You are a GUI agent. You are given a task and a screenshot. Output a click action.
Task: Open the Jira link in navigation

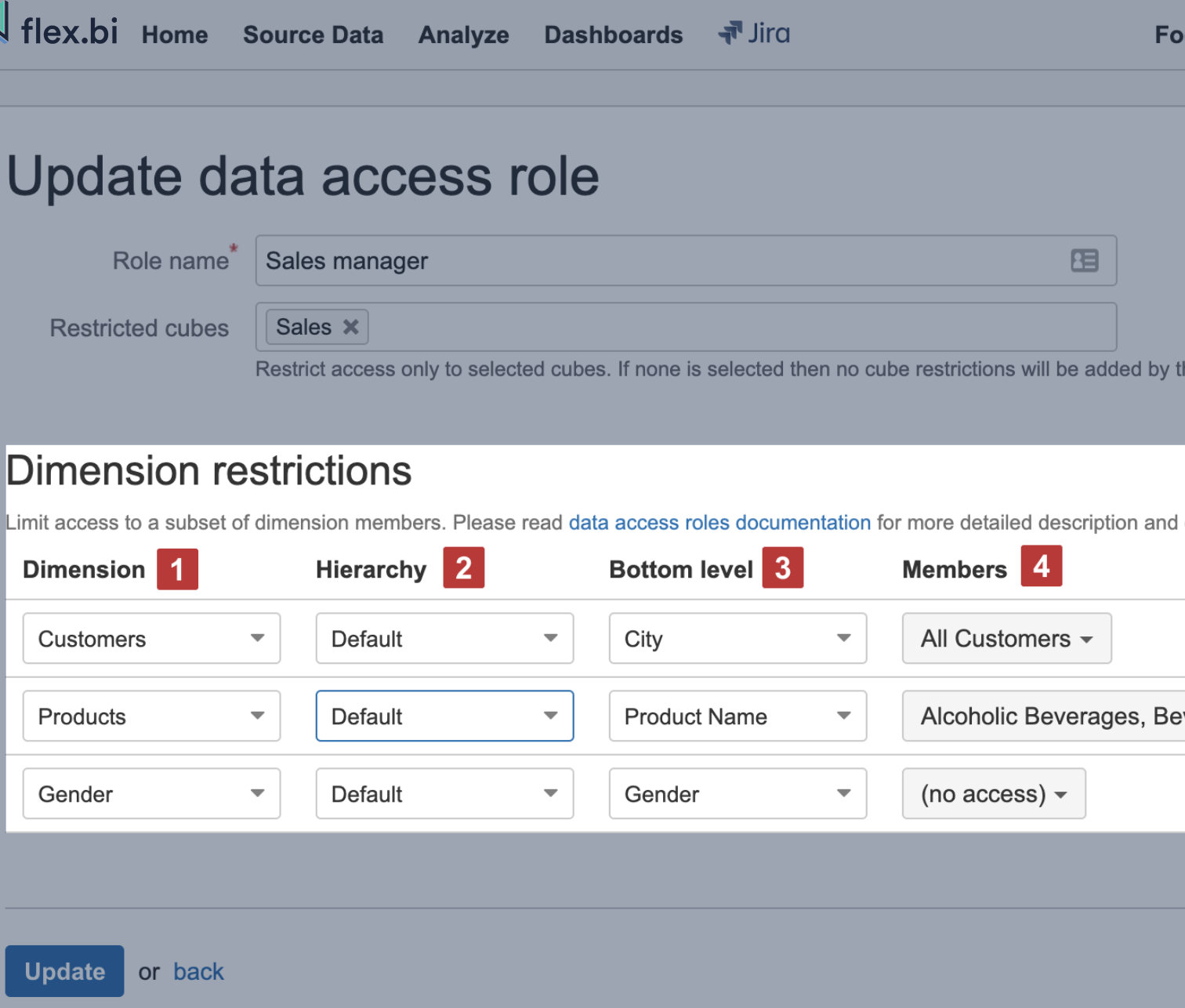click(x=754, y=34)
